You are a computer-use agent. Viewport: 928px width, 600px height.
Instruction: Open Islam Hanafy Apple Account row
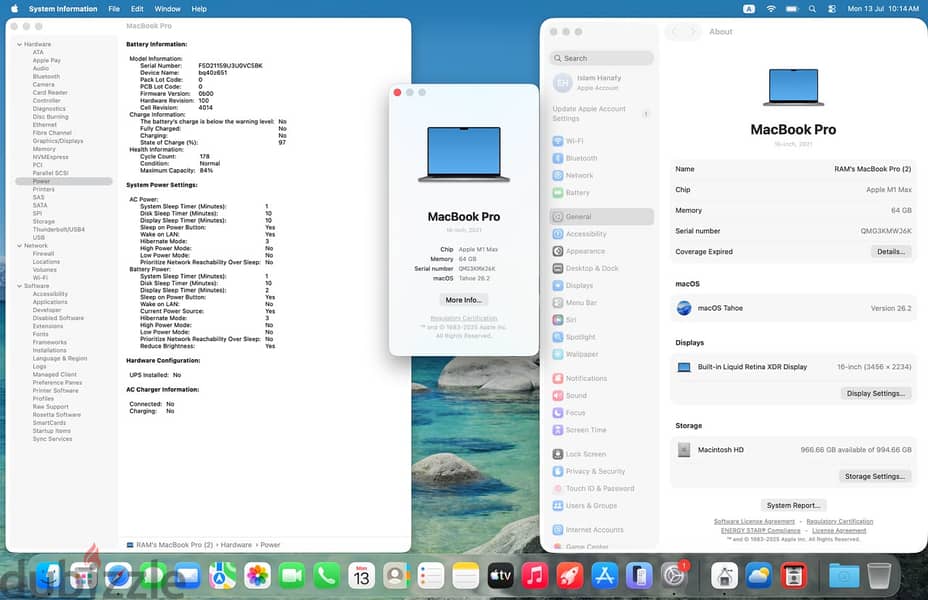(x=601, y=83)
